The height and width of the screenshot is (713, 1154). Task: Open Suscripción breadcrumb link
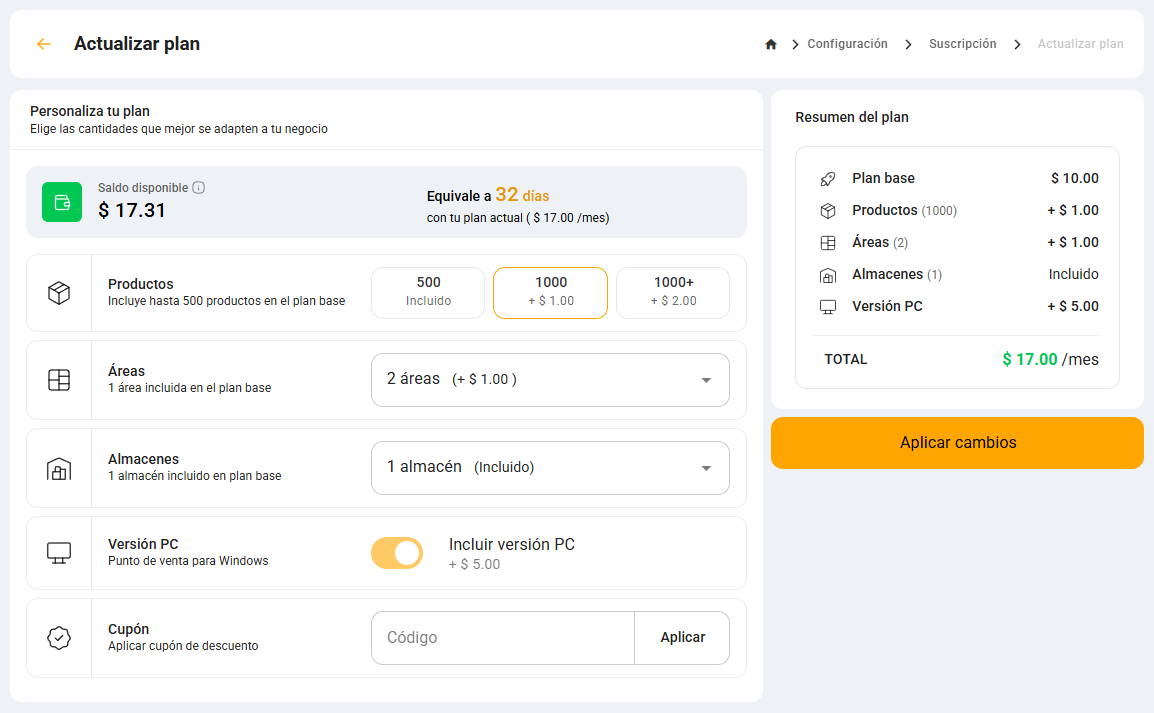(963, 44)
